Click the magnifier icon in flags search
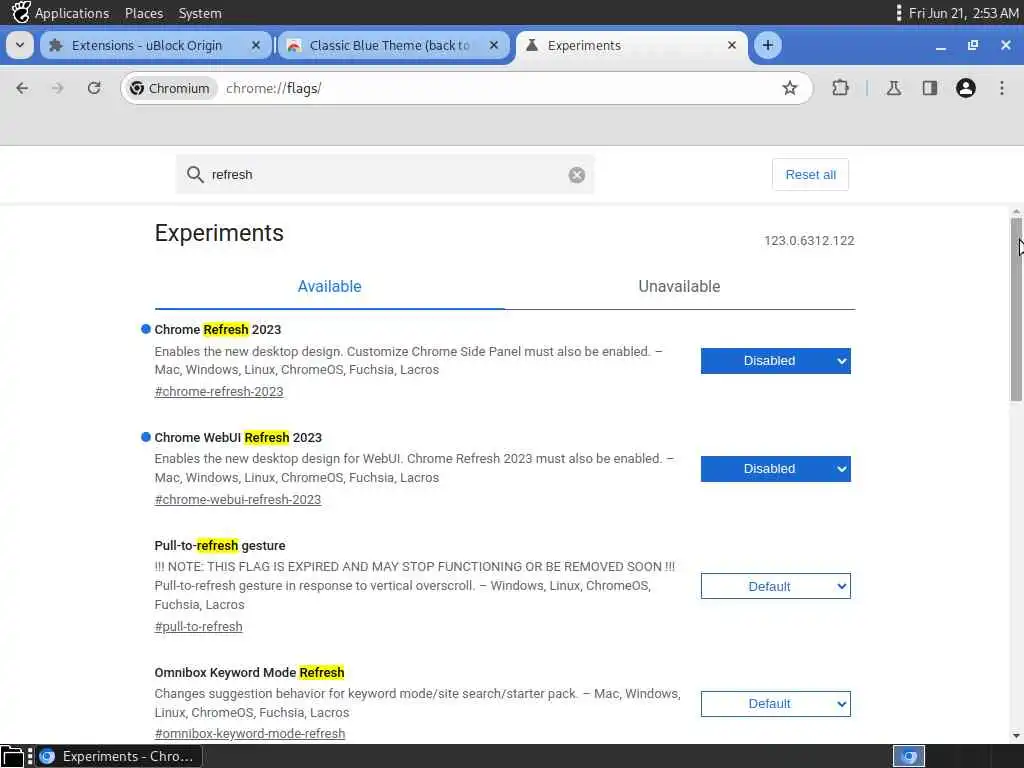 (x=195, y=174)
